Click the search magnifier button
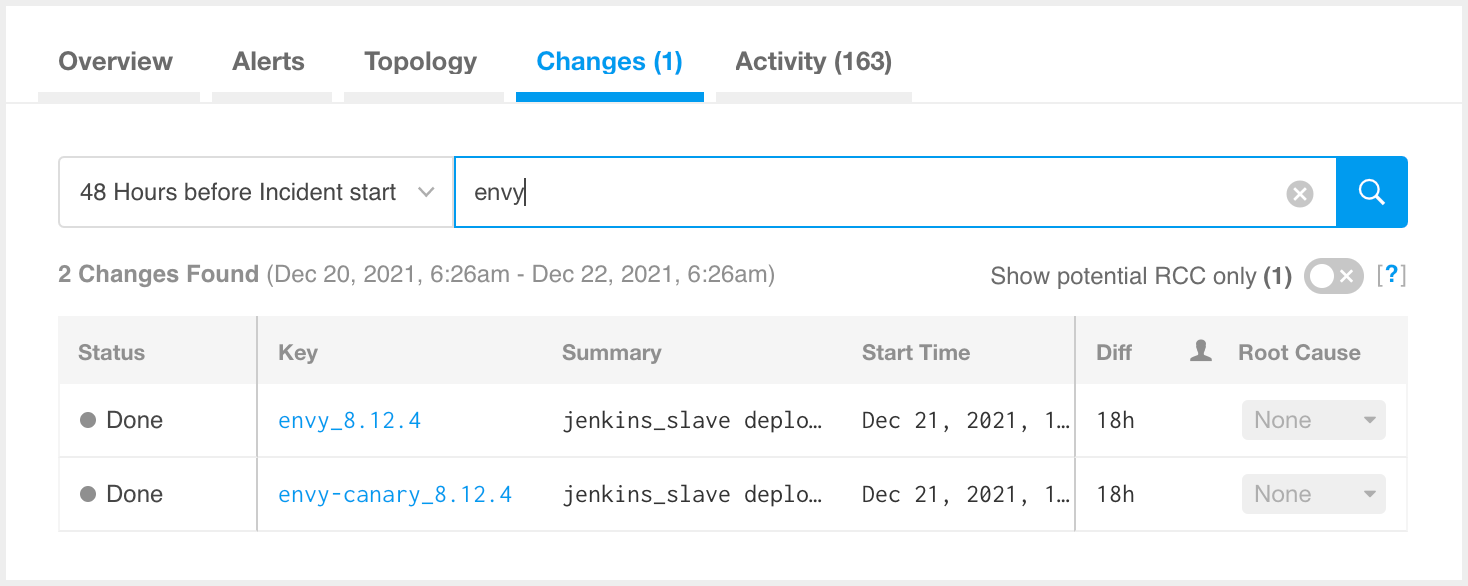 (1371, 191)
